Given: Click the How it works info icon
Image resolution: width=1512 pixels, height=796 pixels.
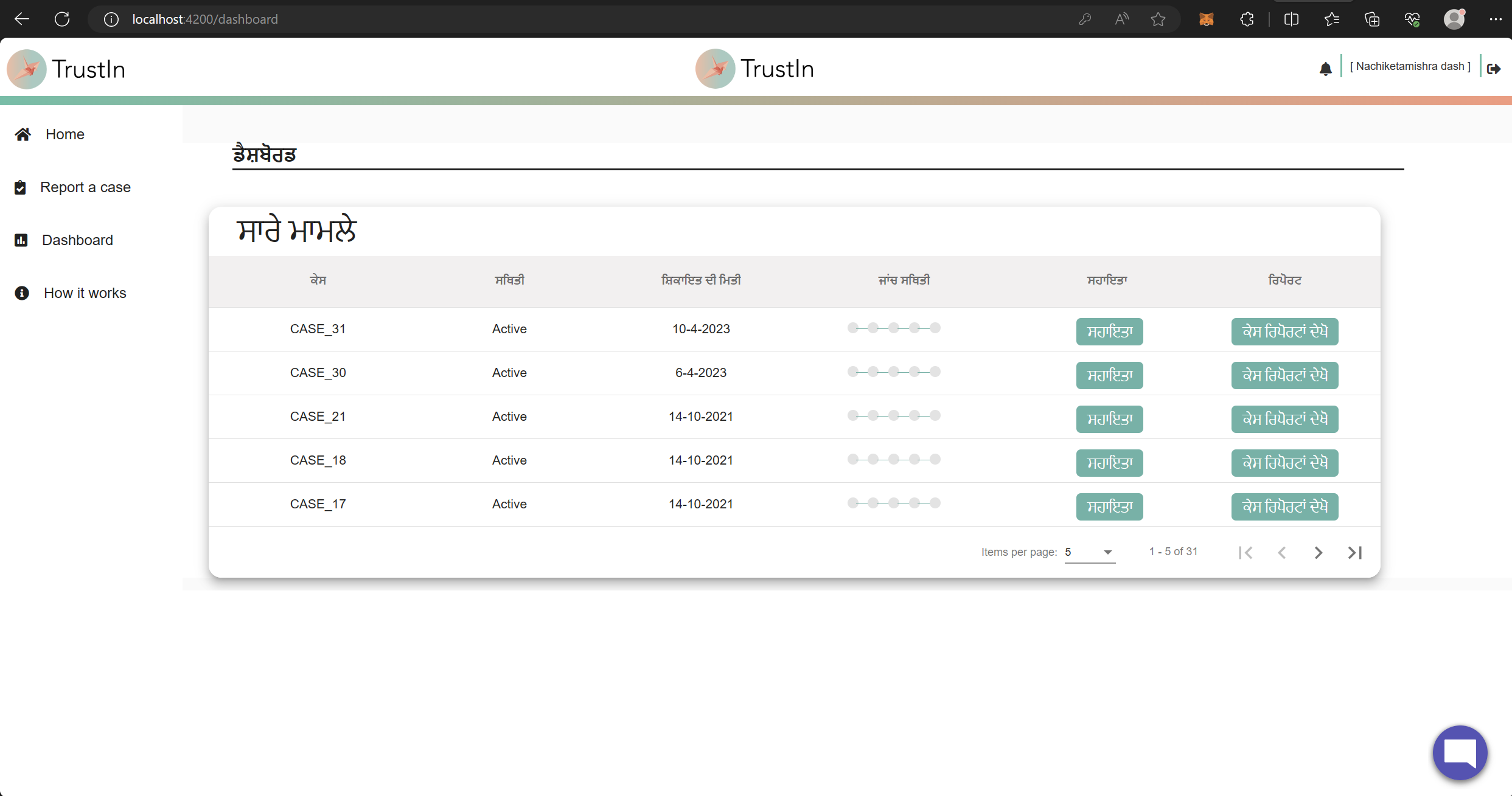Looking at the screenshot, I should tap(22, 293).
